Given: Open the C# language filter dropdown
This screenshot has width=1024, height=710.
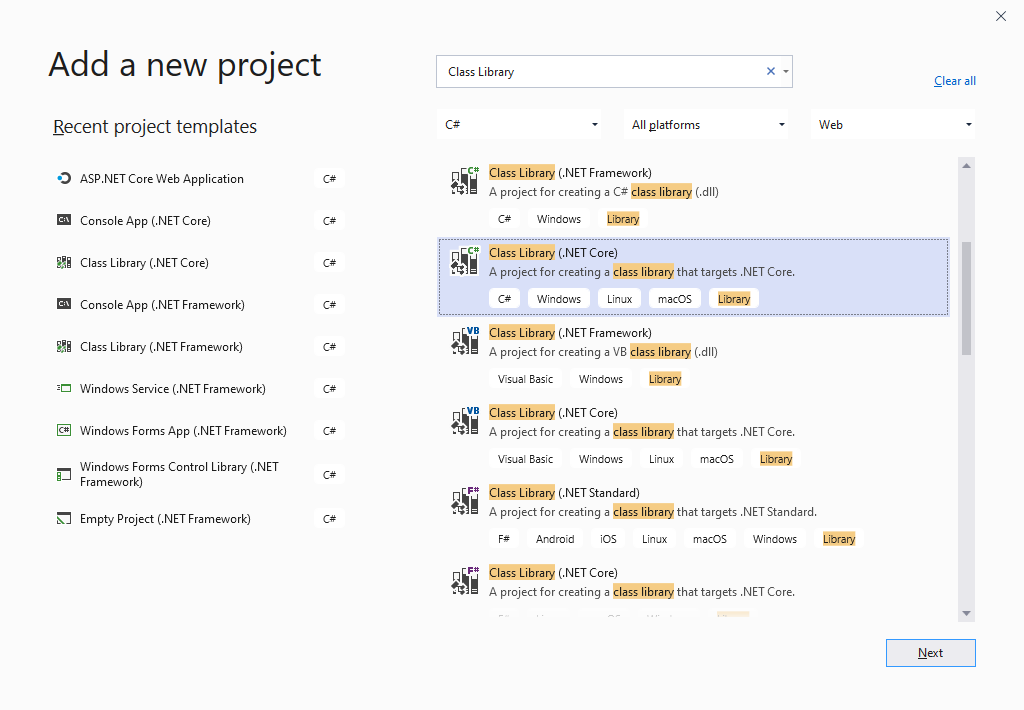Looking at the screenshot, I should click(x=519, y=124).
